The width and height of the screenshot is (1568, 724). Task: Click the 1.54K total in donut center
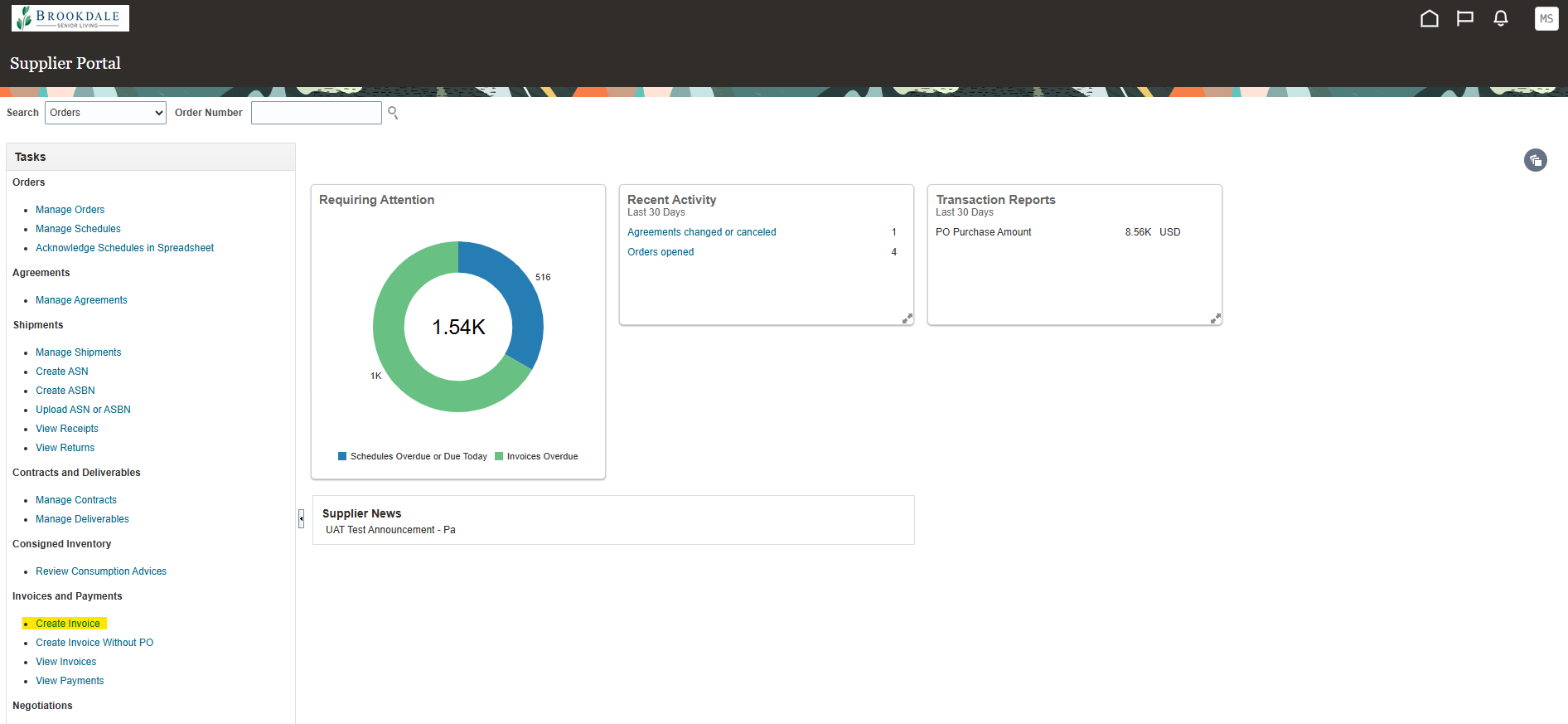[x=458, y=327]
